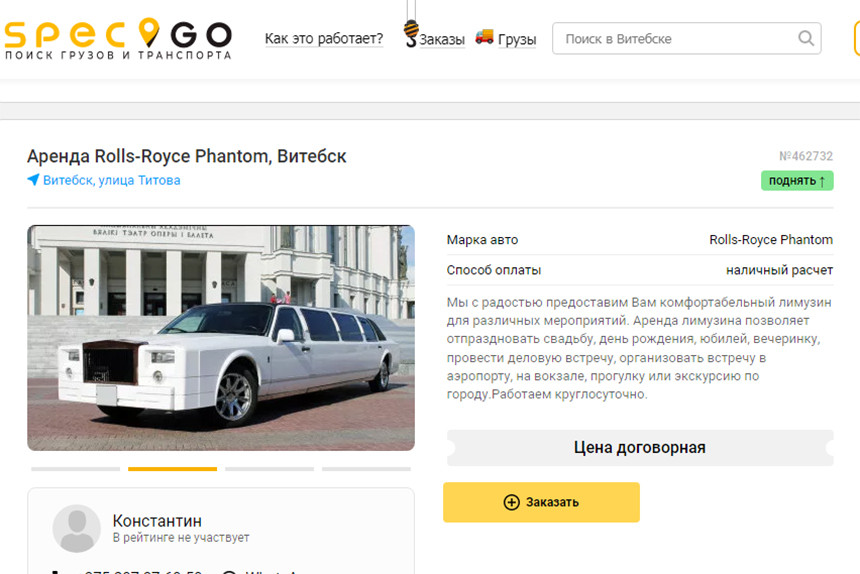Image resolution: width=860 pixels, height=574 pixels.
Task: Click the crane hook icon by Заказы
Action: (411, 33)
